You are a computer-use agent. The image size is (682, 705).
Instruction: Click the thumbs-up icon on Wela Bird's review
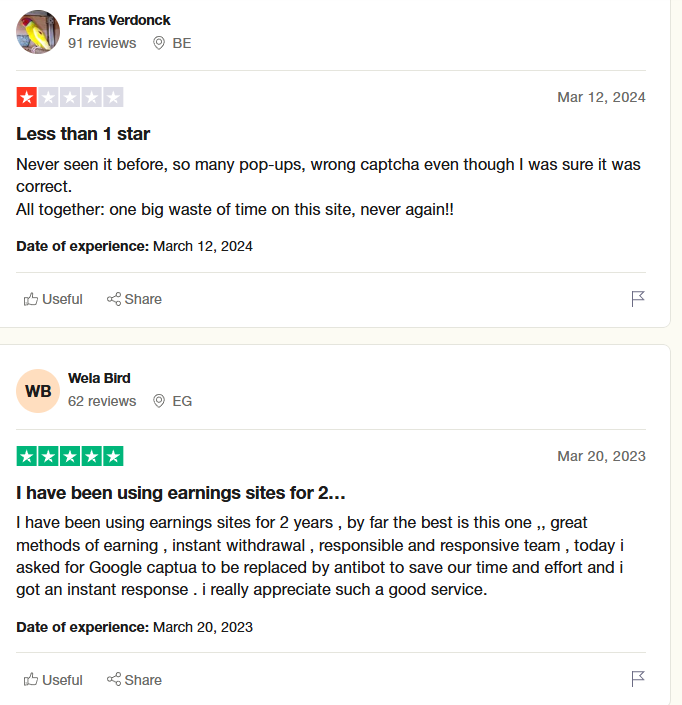point(31,680)
